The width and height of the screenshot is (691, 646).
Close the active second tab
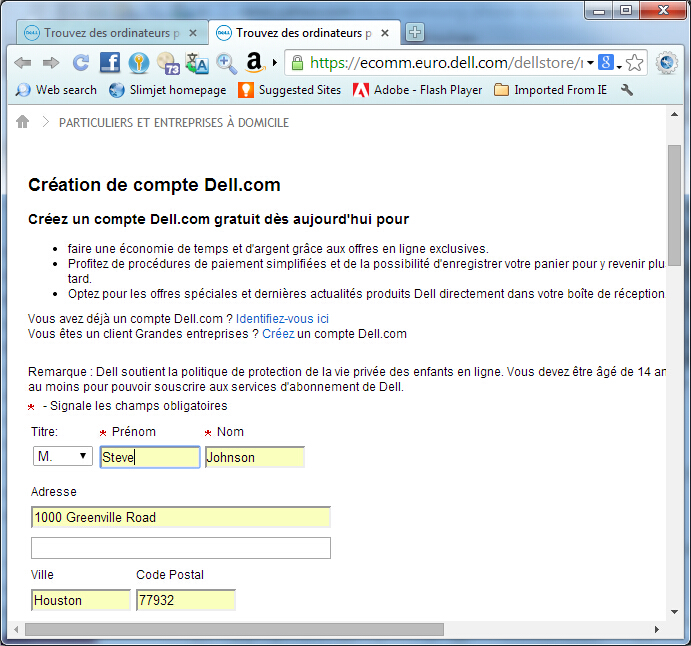coord(385,33)
